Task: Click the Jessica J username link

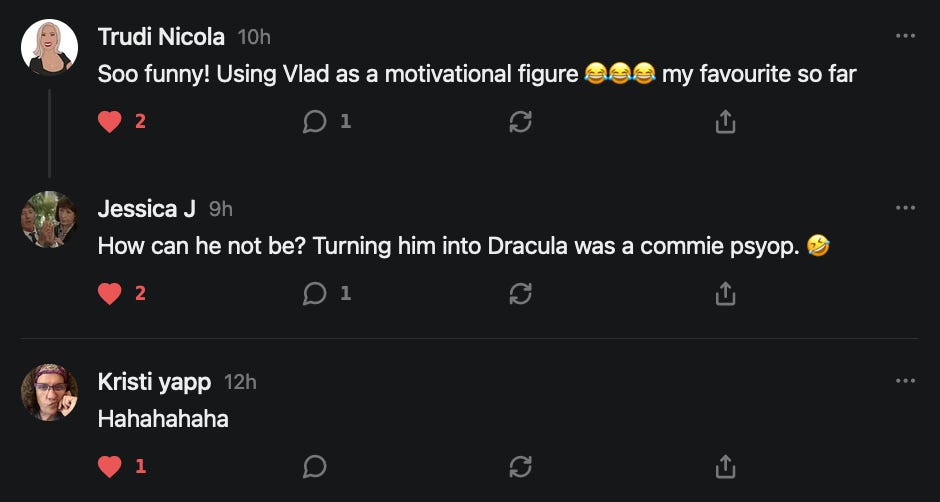Action: pos(146,209)
